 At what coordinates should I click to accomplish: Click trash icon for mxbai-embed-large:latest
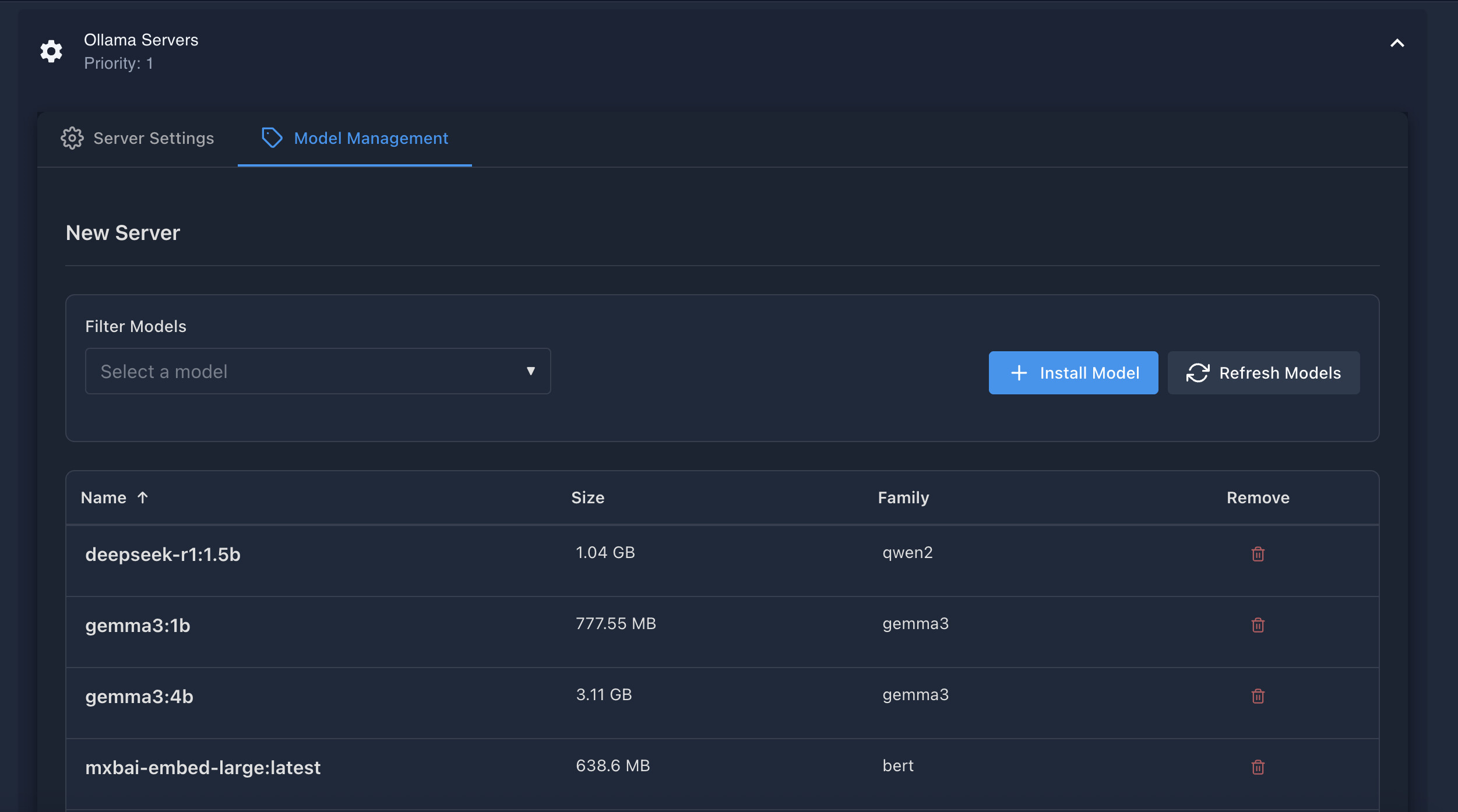coord(1258,767)
